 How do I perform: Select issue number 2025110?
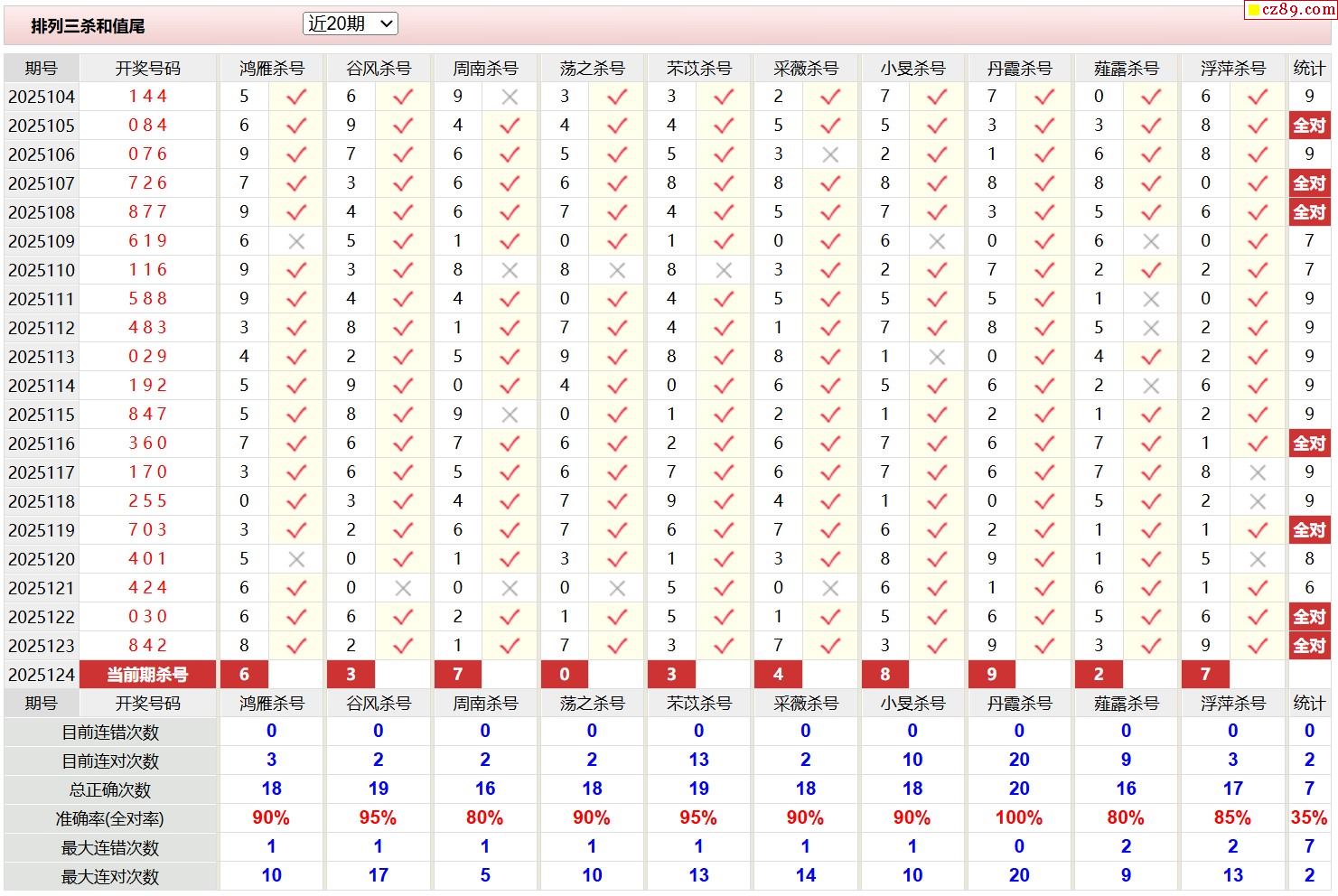[x=42, y=270]
